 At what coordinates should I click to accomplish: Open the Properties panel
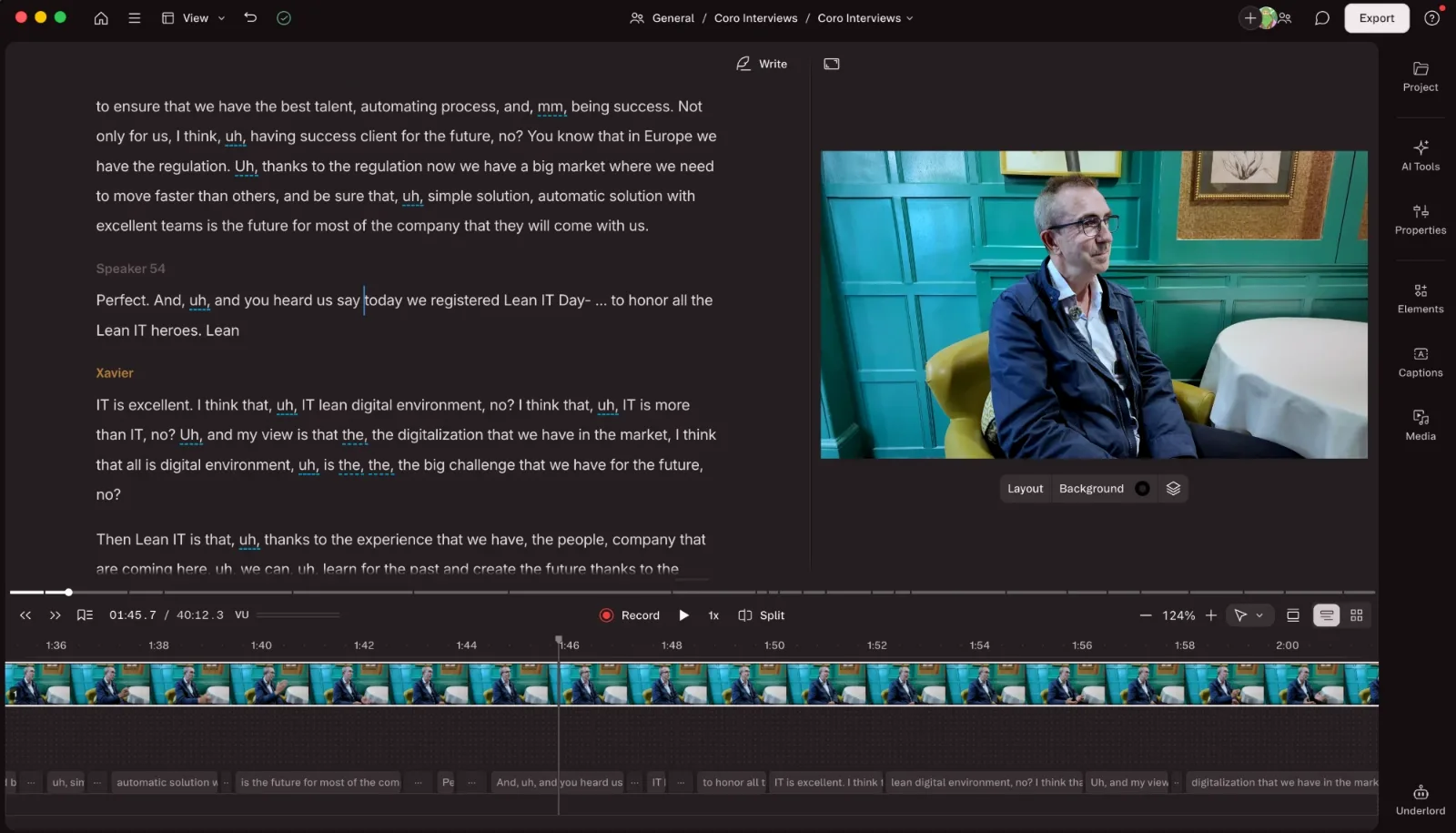[x=1421, y=220]
